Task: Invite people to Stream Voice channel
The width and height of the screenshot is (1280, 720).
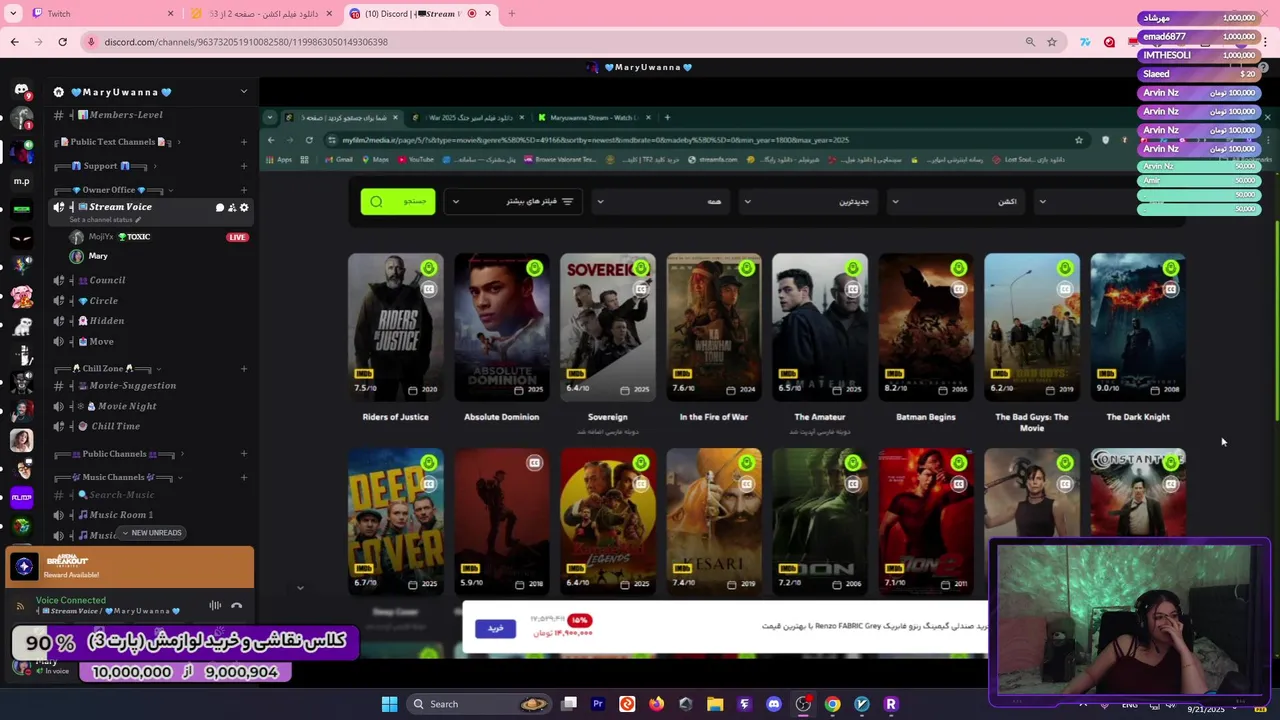Action: (232, 207)
